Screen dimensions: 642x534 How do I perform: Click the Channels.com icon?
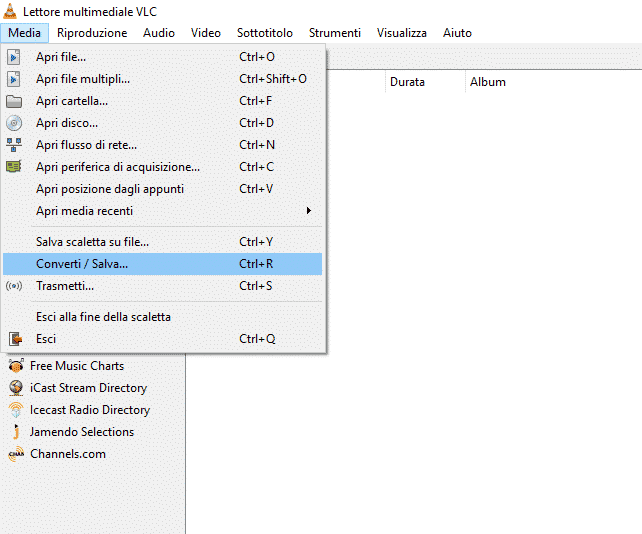click(x=16, y=454)
